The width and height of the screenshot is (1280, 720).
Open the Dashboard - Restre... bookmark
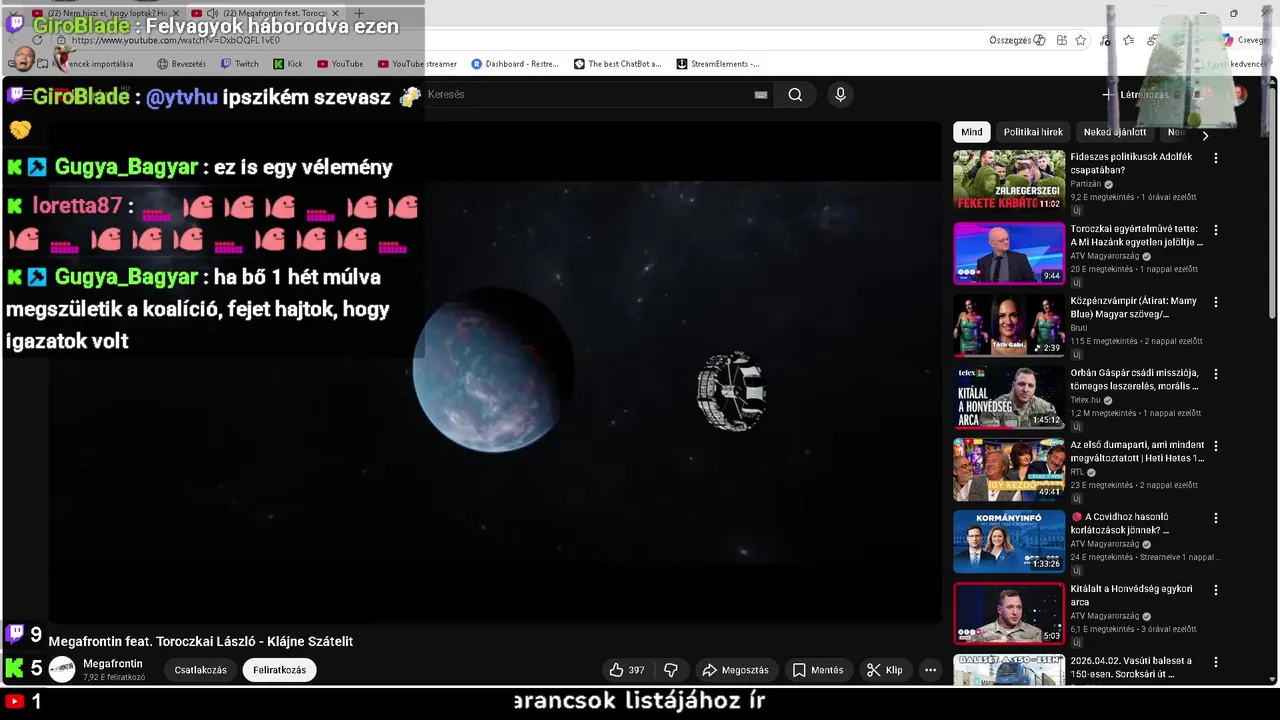514,64
